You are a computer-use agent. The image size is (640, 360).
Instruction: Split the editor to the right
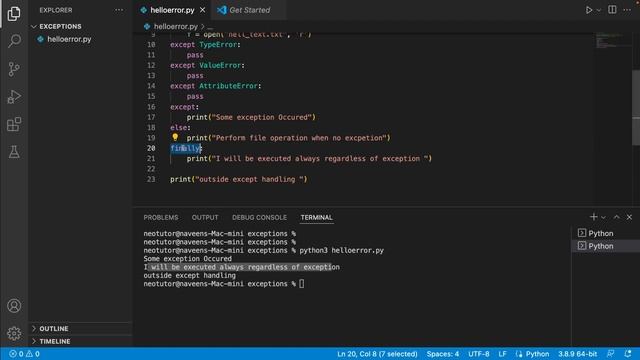point(612,10)
